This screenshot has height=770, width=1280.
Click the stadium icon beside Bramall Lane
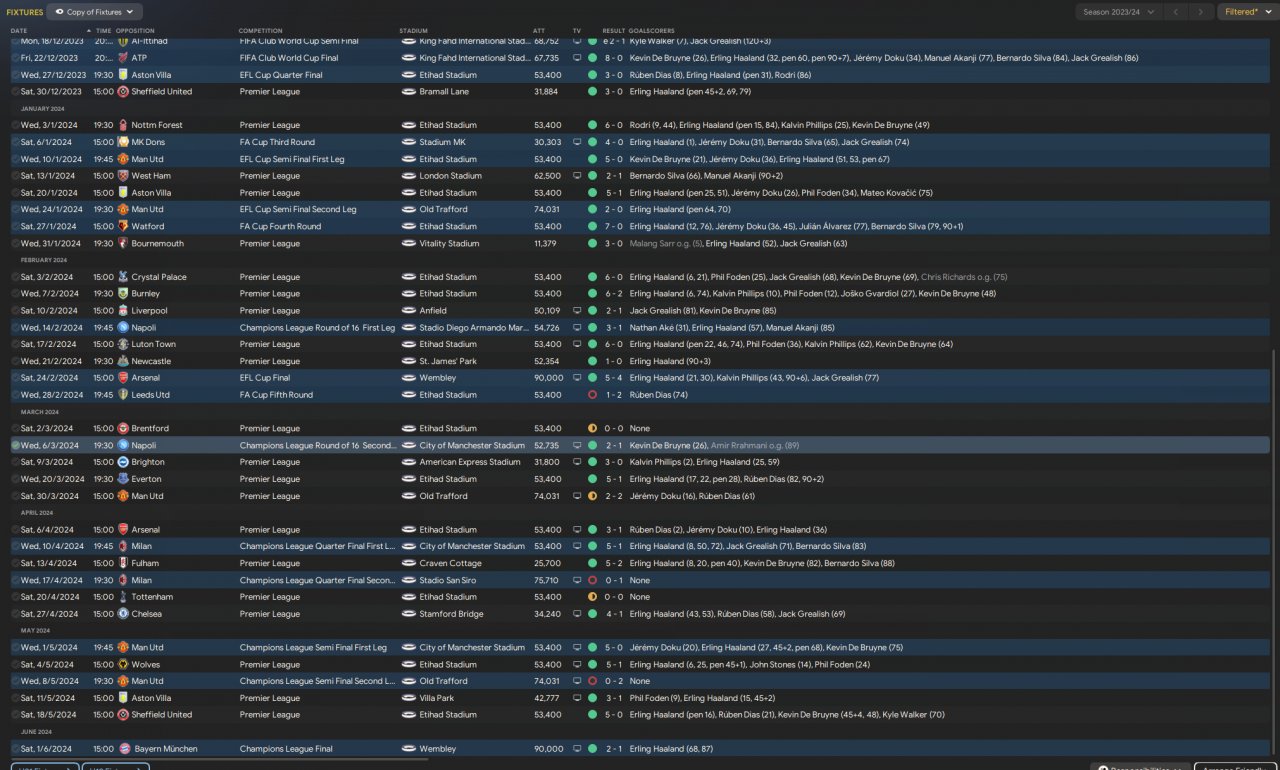pyautogui.click(x=408, y=92)
